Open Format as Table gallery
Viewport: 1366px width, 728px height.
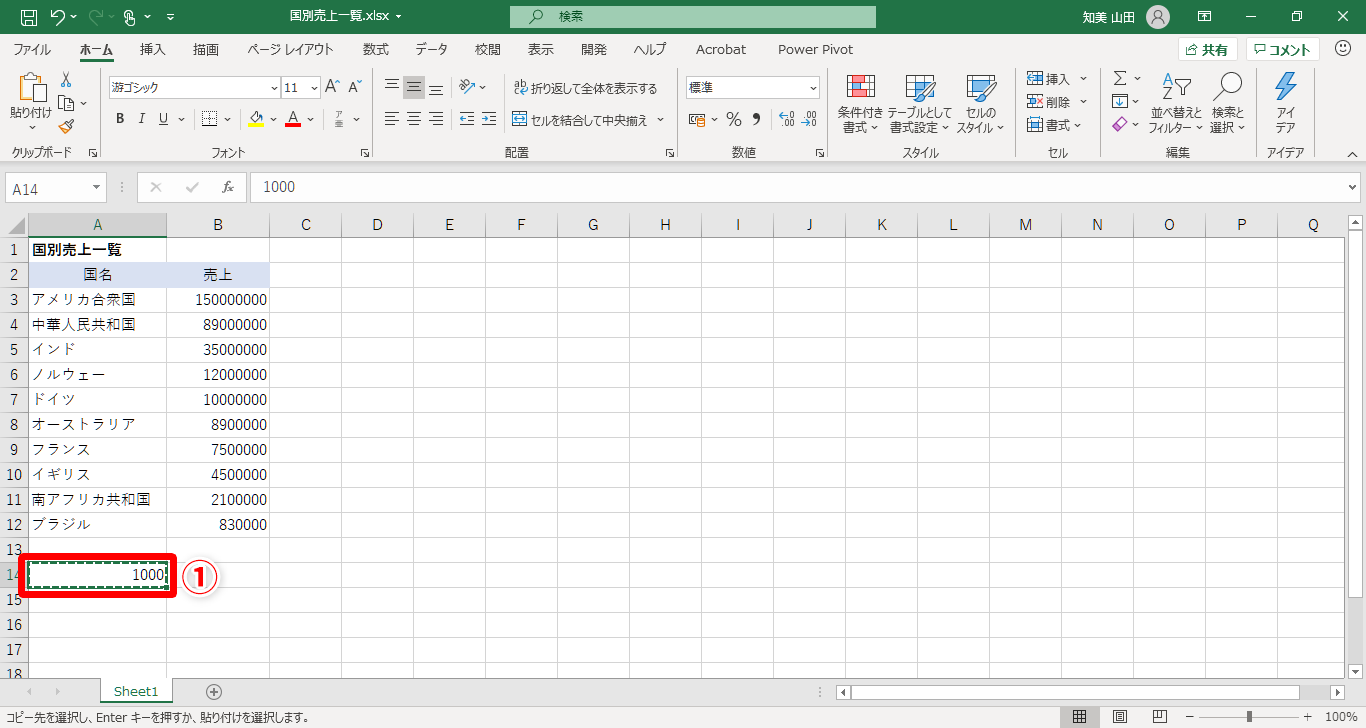[920, 104]
